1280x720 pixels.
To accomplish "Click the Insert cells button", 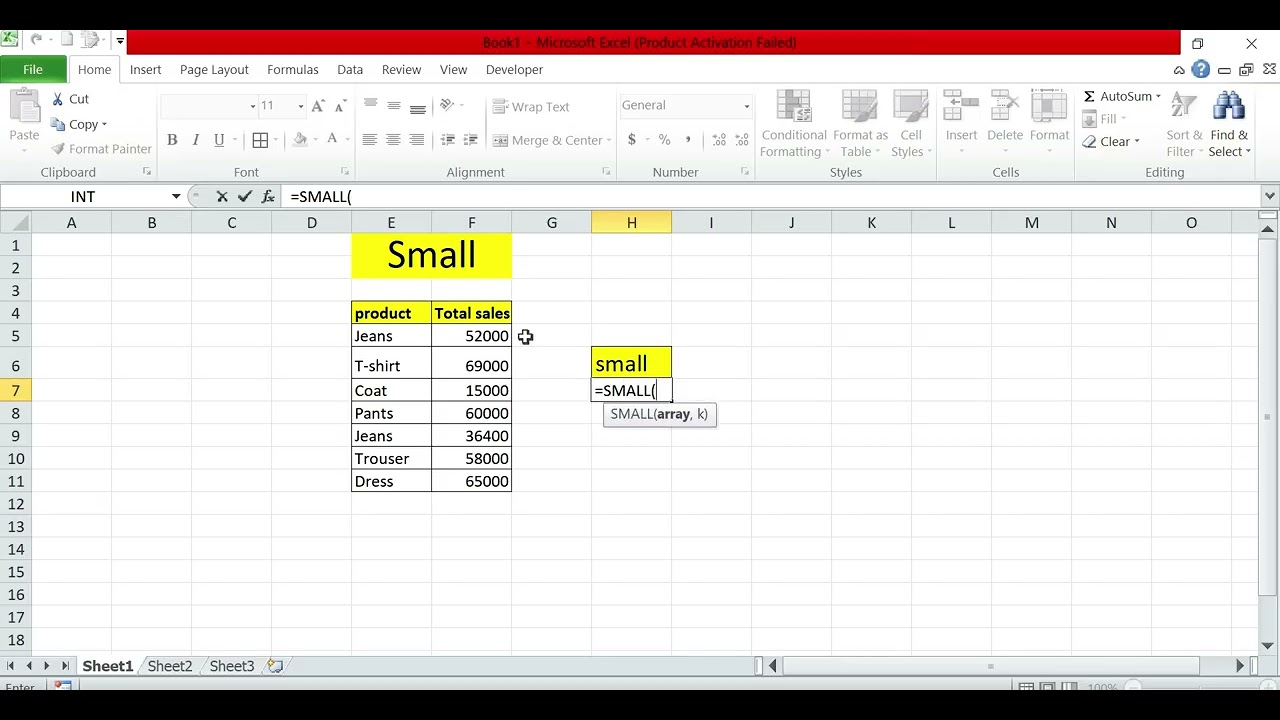I will coord(961,124).
